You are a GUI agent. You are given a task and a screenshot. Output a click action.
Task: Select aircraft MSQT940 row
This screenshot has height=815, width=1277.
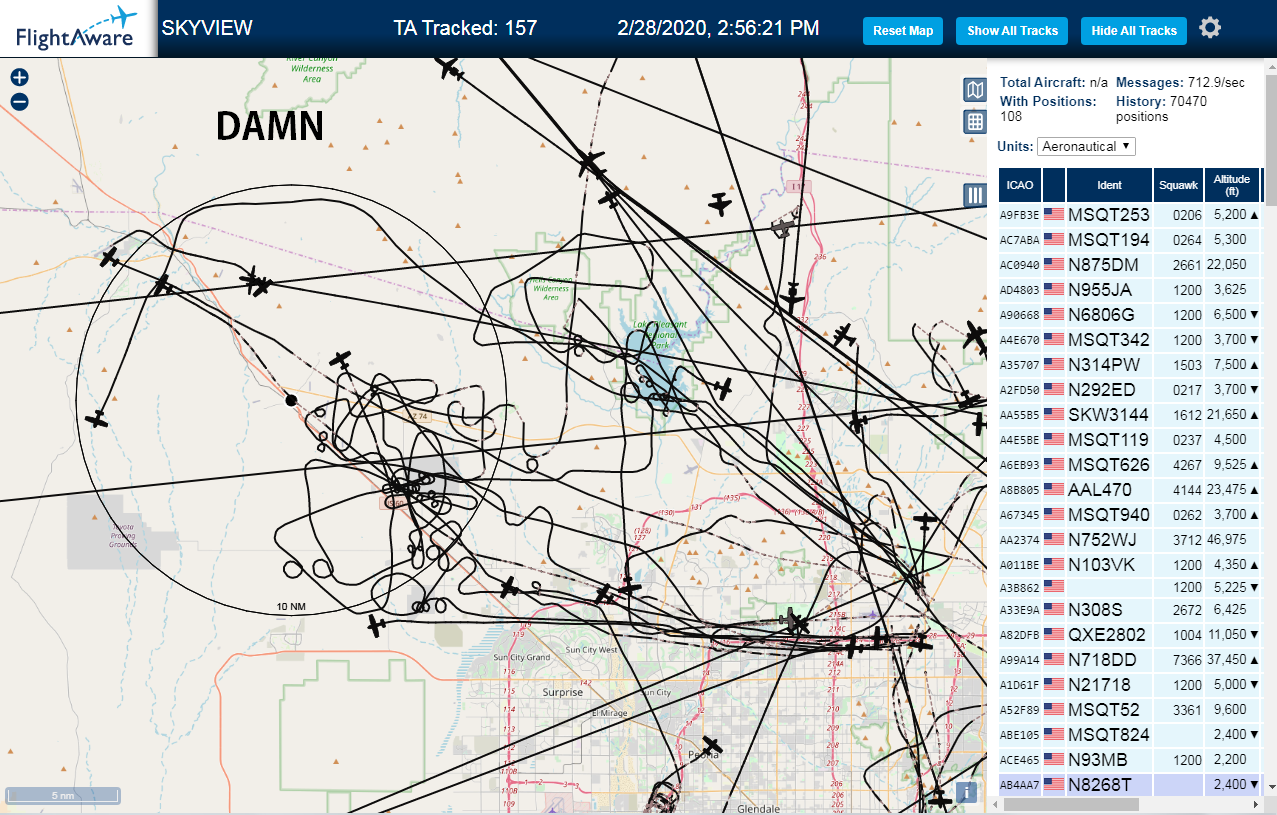click(x=1130, y=514)
